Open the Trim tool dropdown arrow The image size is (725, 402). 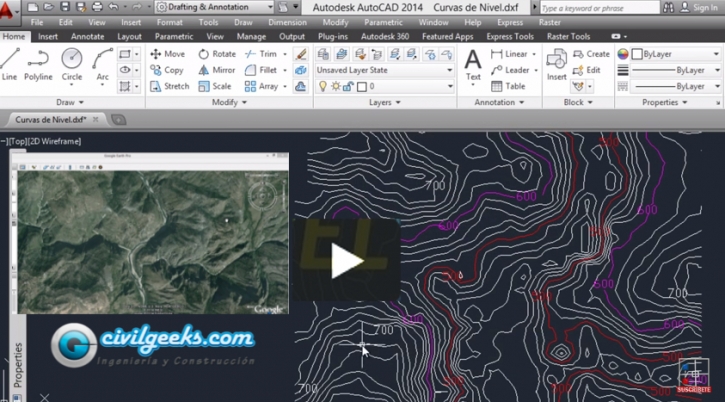click(285, 54)
